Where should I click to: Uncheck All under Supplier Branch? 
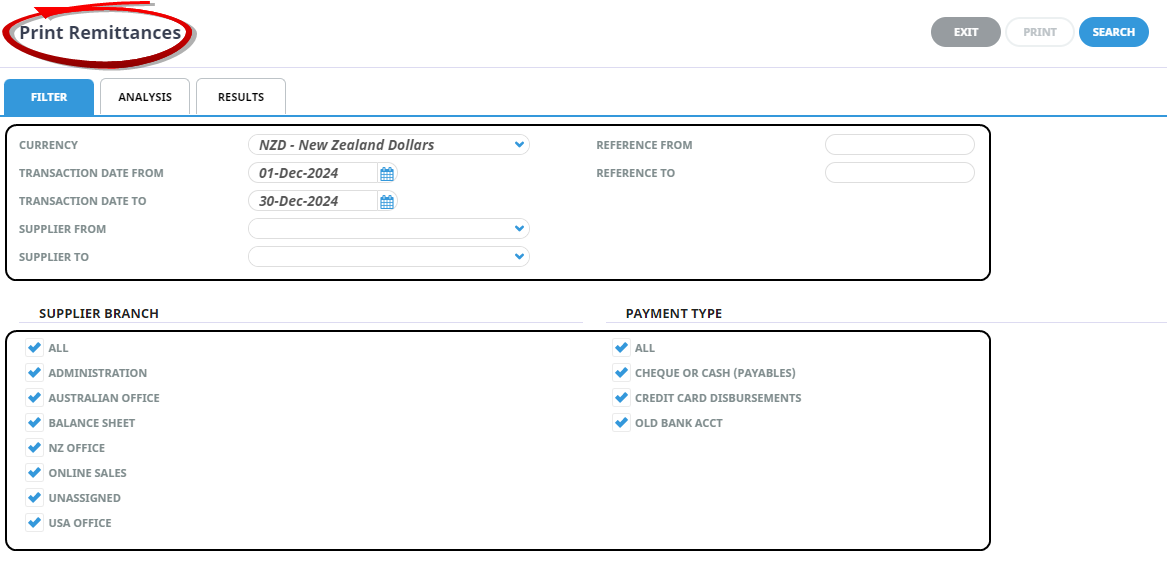pos(35,348)
